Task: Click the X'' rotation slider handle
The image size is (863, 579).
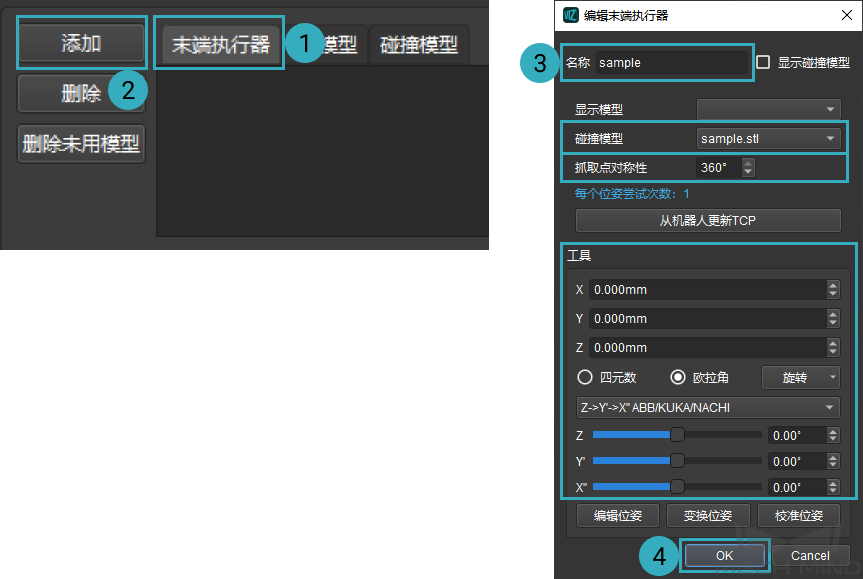Action: [677, 487]
